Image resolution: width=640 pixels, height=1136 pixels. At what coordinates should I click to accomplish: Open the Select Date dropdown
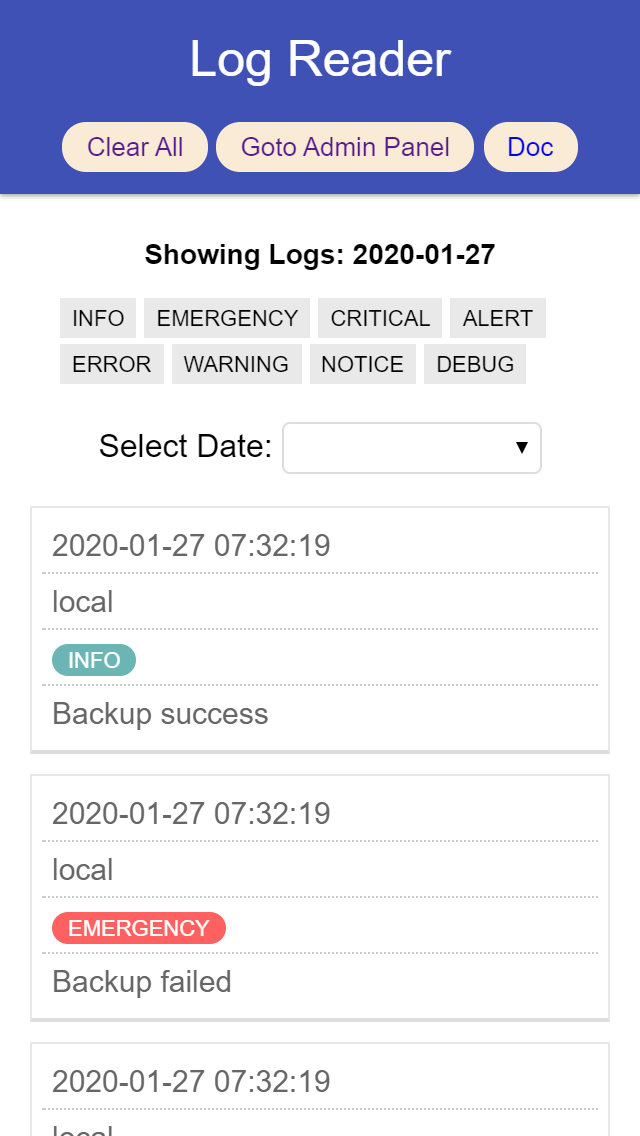click(x=411, y=447)
